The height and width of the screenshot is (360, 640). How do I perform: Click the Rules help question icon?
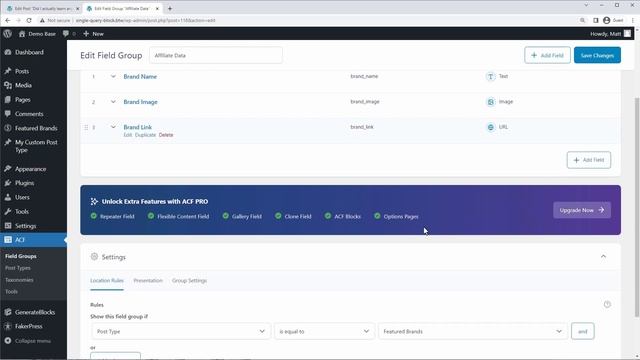pyautogui.click(x=607, y=304)
